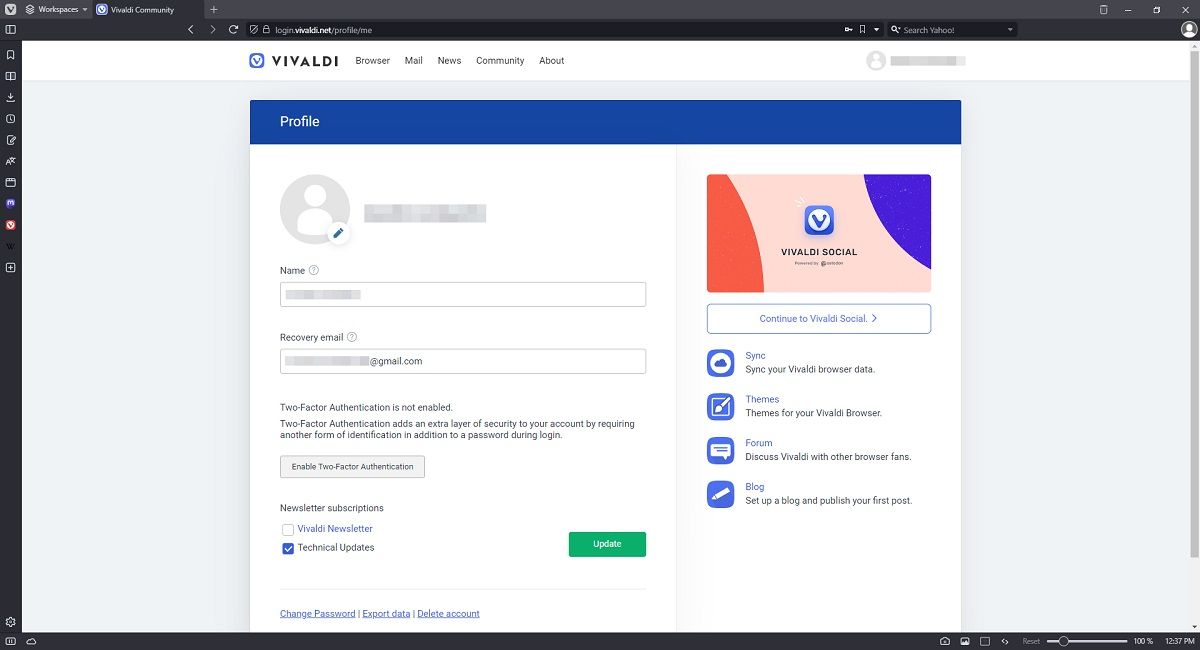The height and width of the screenshot is (650, 1200).
Task: Open browser settings gear
Action: [10, 622]
